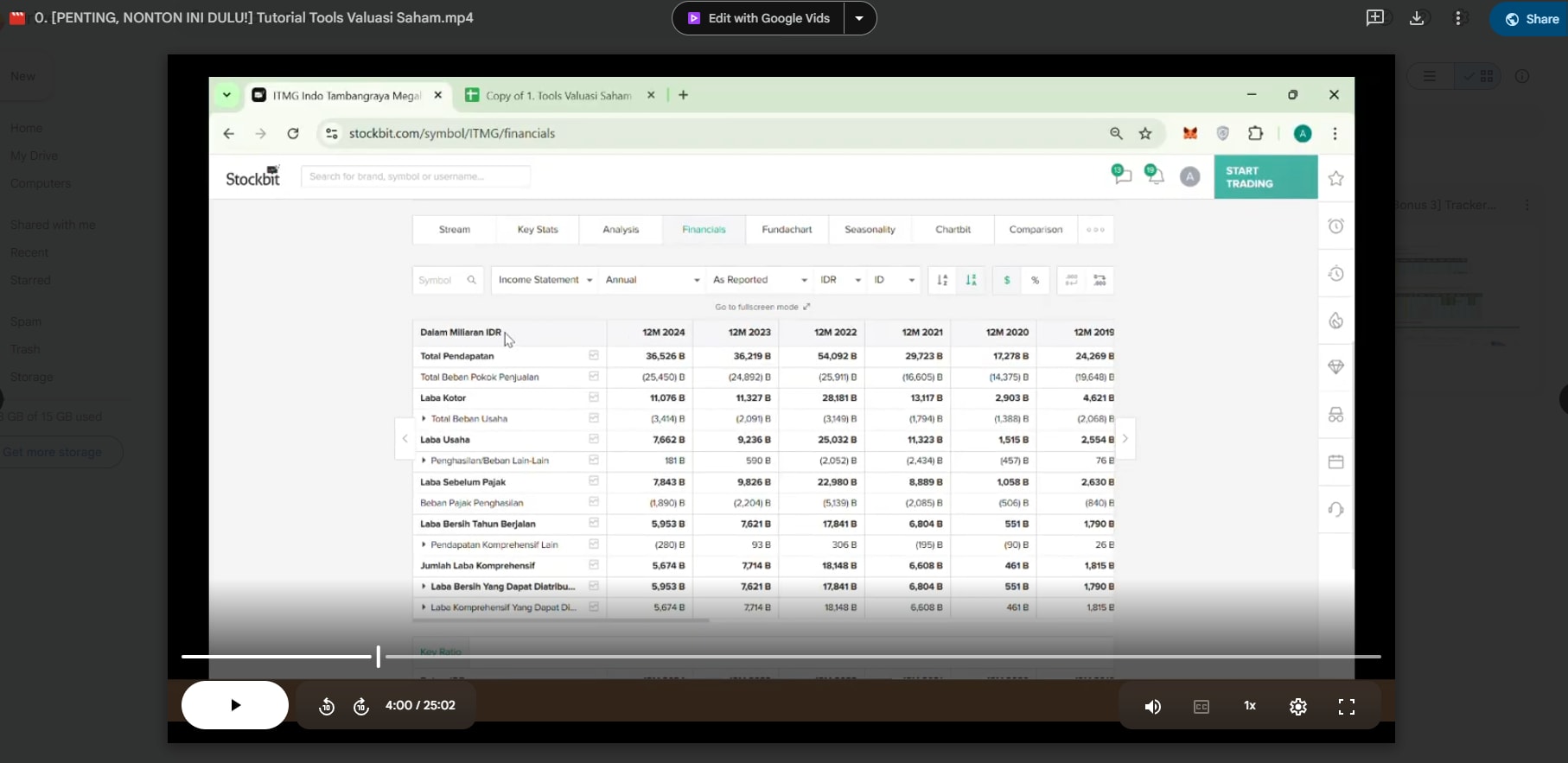Open the Fundachart tab
The width and height of the screenshot is (1568, 763).
[787, 230]
